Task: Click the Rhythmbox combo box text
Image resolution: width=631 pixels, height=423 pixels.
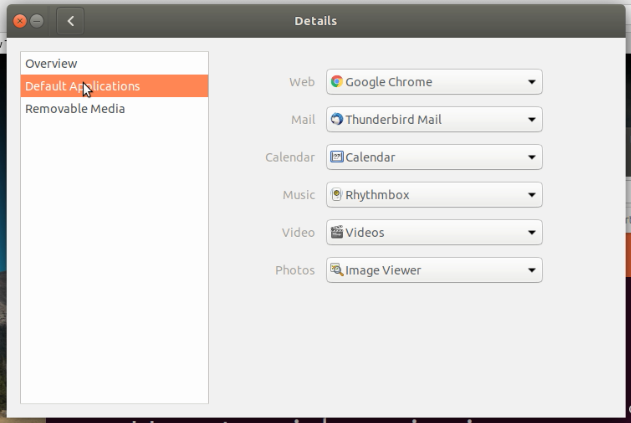Action: tap(377, 195)
